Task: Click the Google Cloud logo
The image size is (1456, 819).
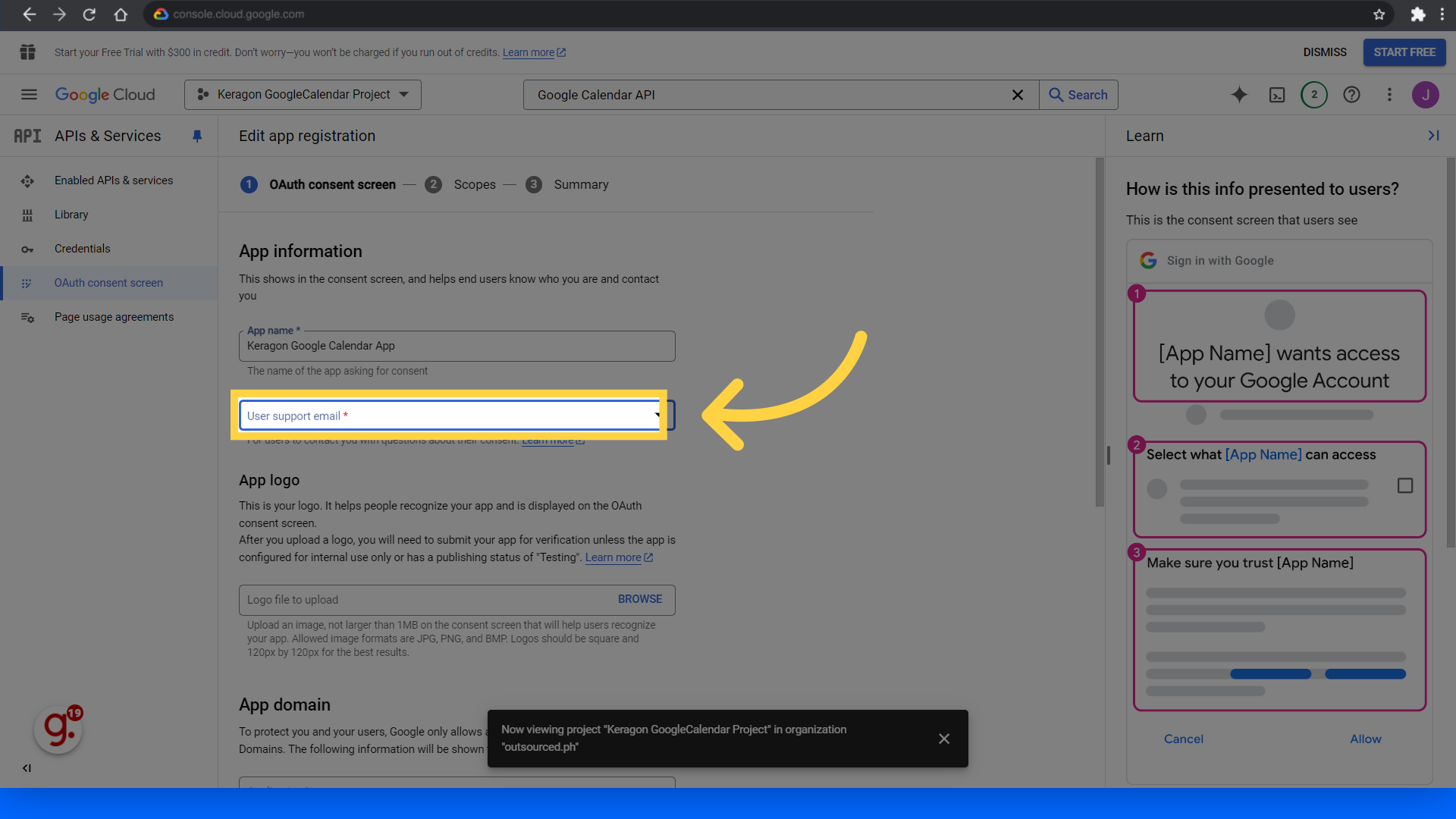Action: pyautogui.click(x=105, y=95)
